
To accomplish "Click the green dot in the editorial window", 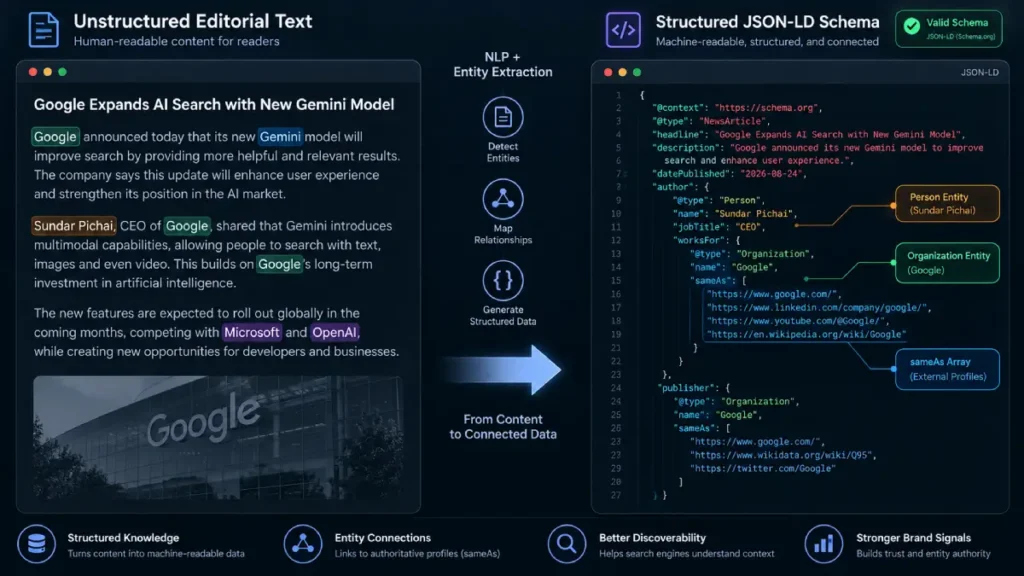I will coord(63,72).
